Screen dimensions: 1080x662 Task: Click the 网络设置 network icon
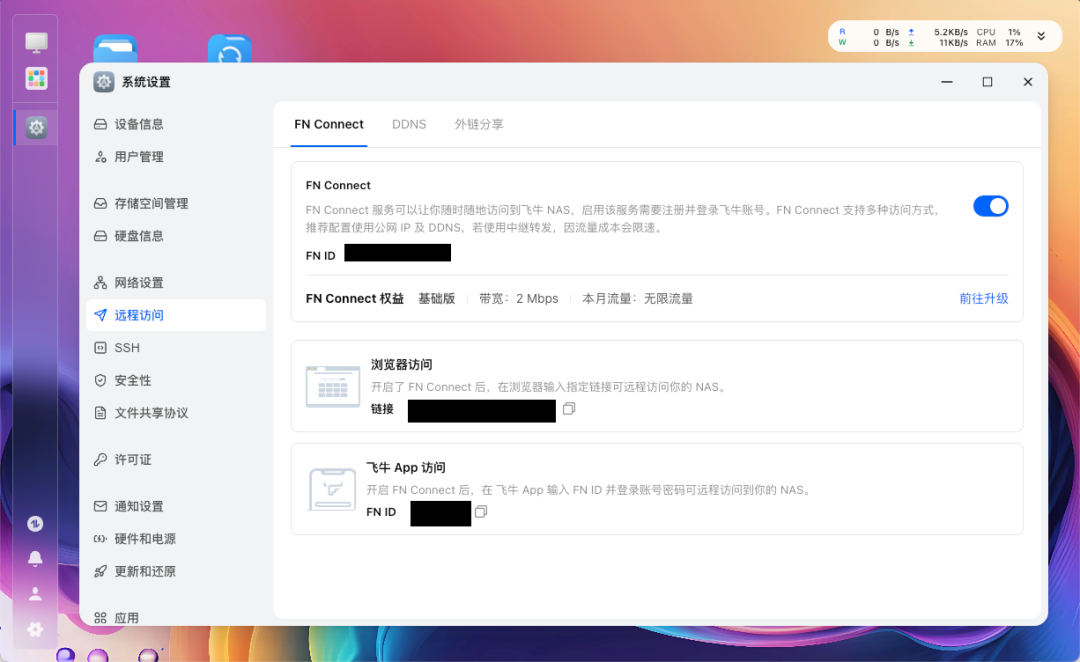[x=101, y=282]
